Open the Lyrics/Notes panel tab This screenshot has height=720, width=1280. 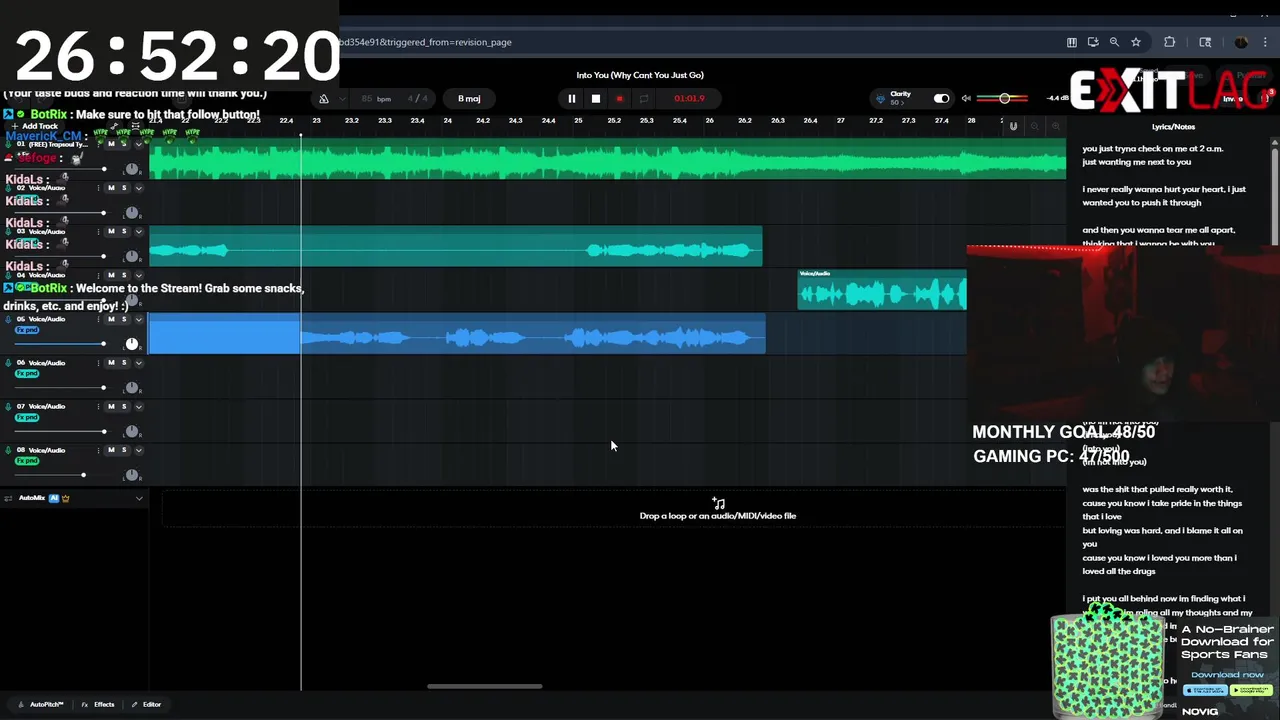pos(1173,127)
